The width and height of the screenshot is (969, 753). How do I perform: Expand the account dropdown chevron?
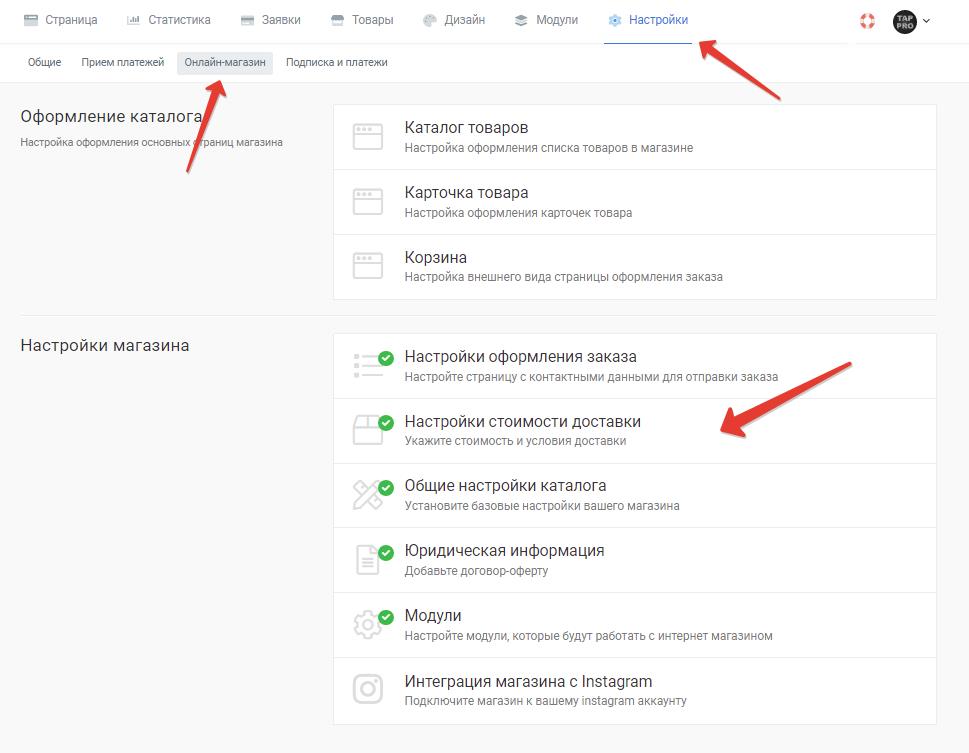(926, 21)
